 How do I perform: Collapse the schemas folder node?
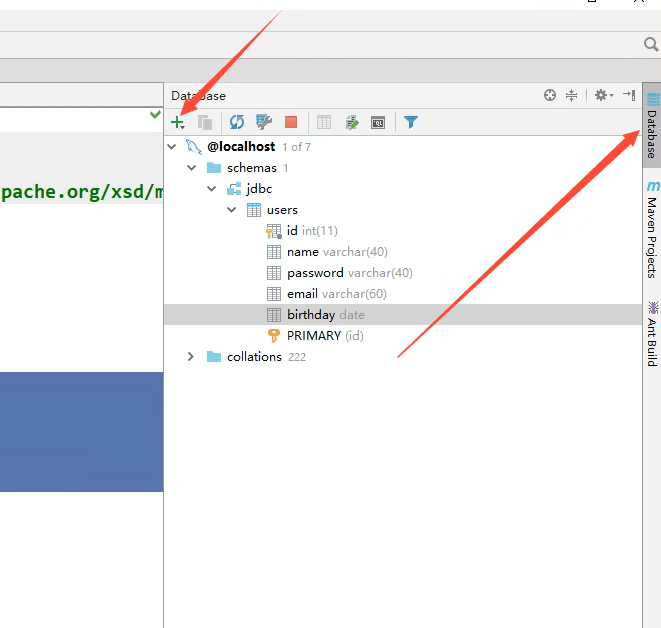191,168
